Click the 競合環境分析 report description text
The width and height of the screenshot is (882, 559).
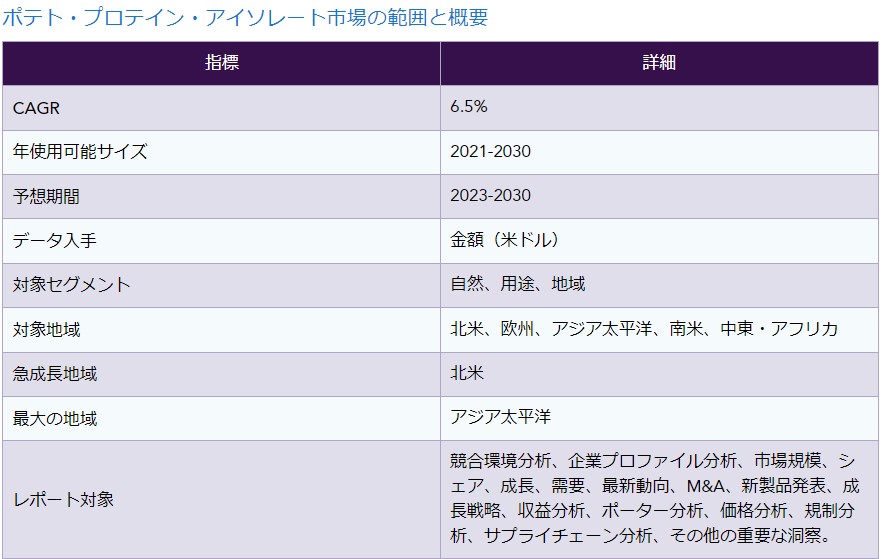tap(653, 499)
